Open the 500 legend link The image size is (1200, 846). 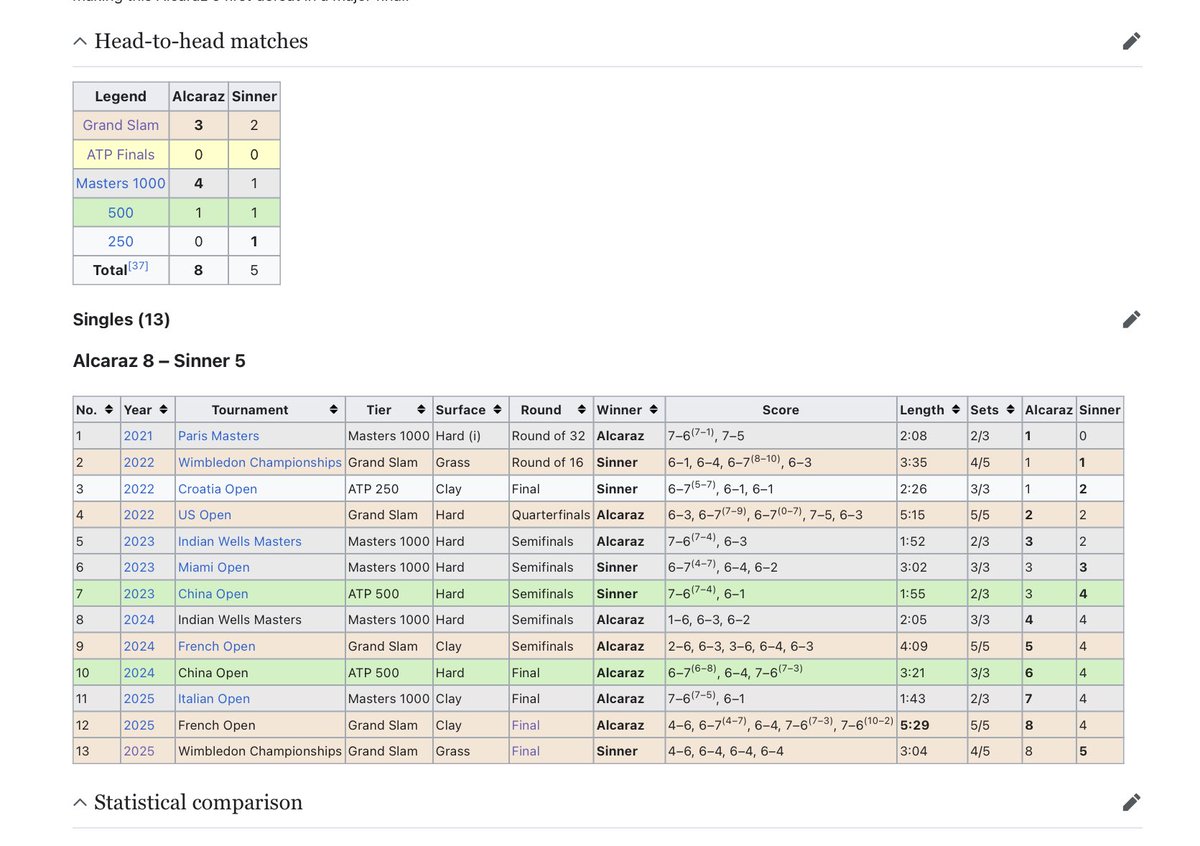(121, 212)
